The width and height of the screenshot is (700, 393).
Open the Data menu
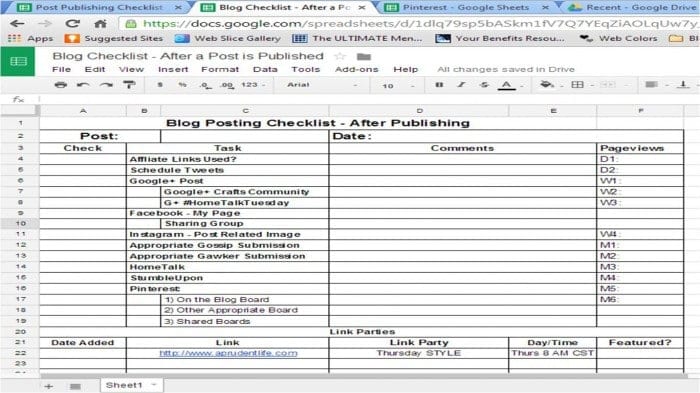pos(265,69)
